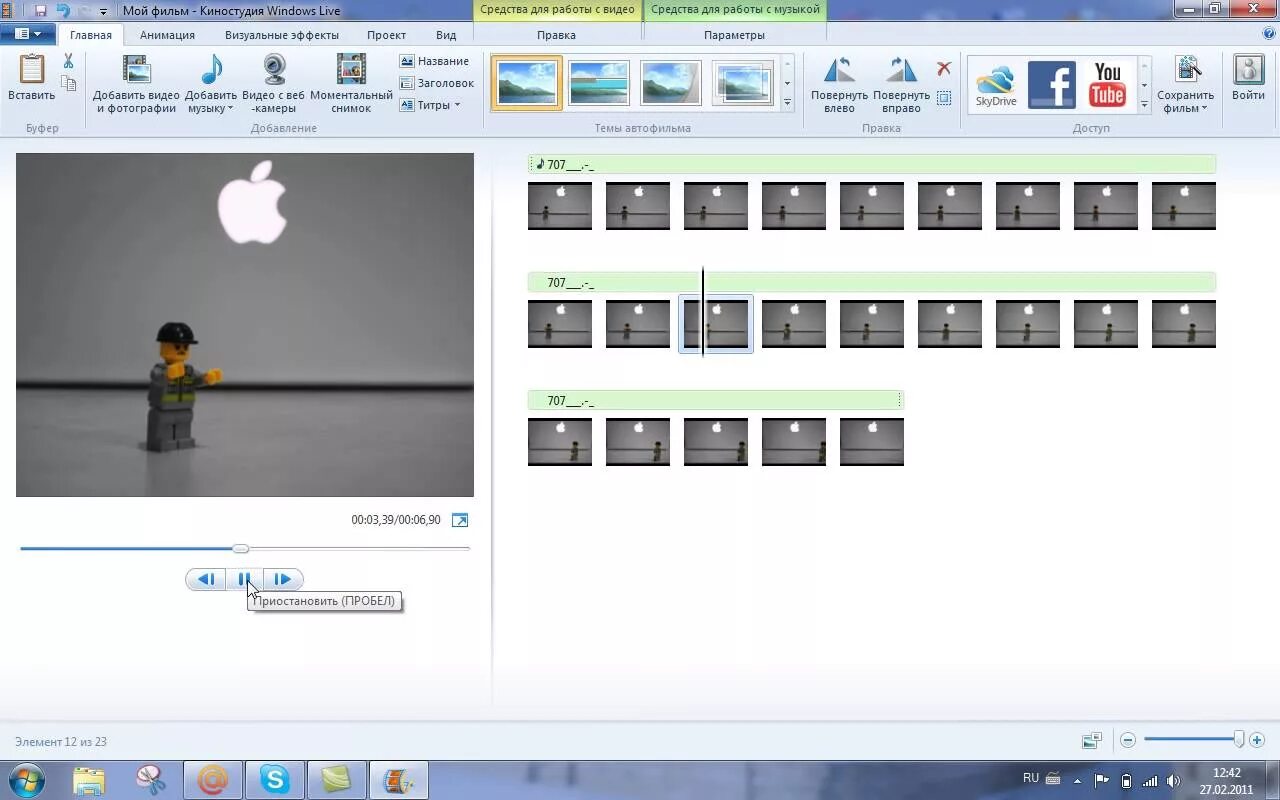Click Add videos and photos (Добавить видео и фотографии)

[x=136, y=84]
